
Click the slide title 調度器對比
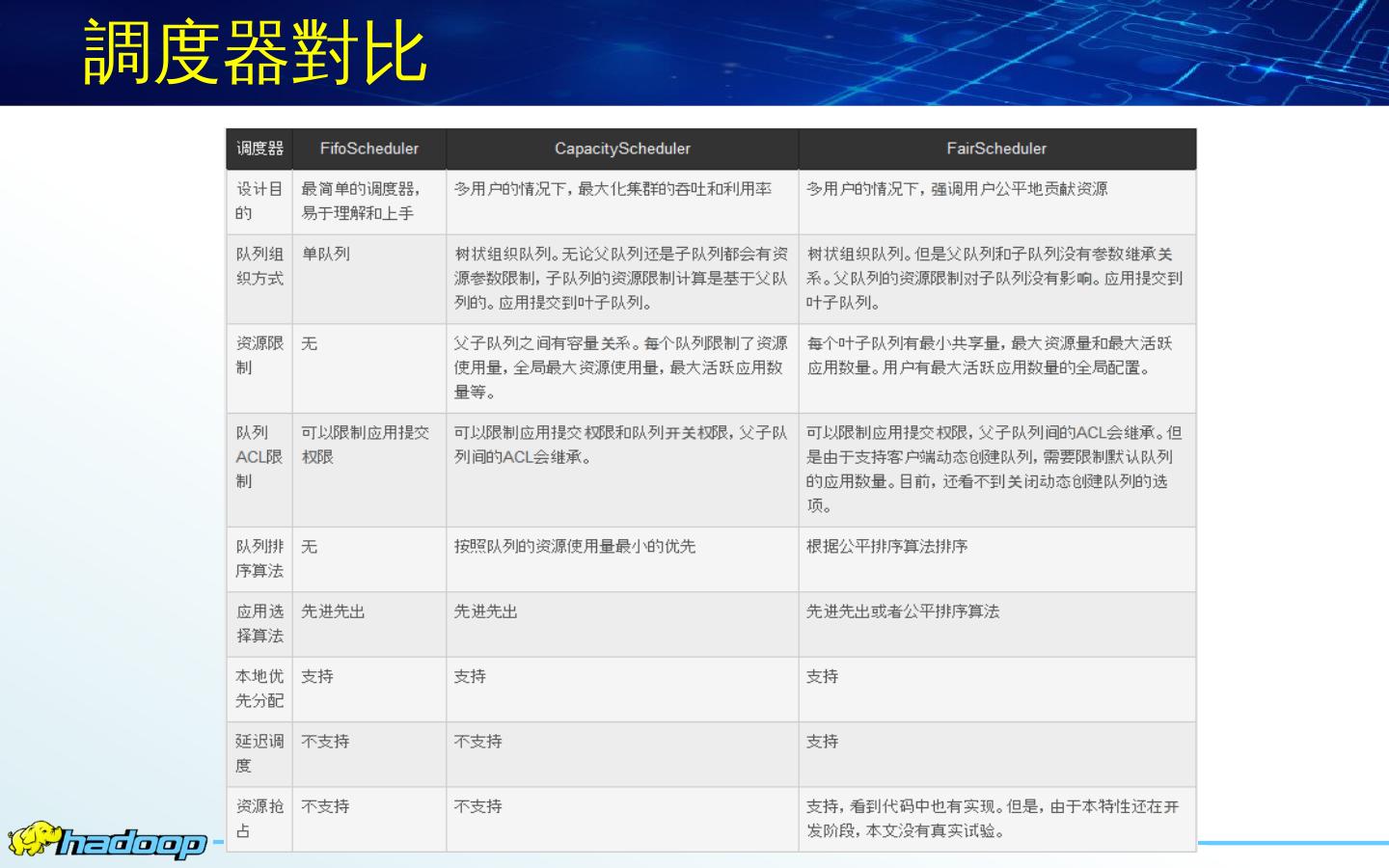256,53
